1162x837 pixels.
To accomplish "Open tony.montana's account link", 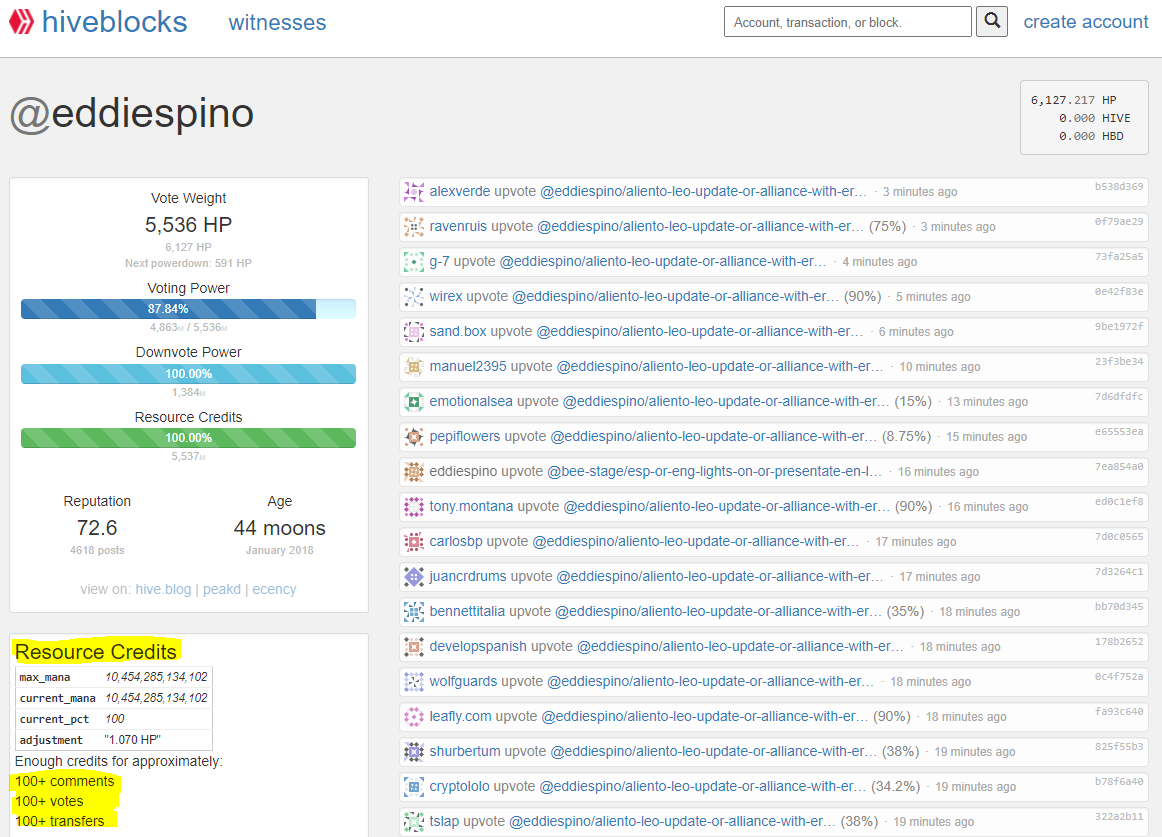I will click(x=471, y=506).
